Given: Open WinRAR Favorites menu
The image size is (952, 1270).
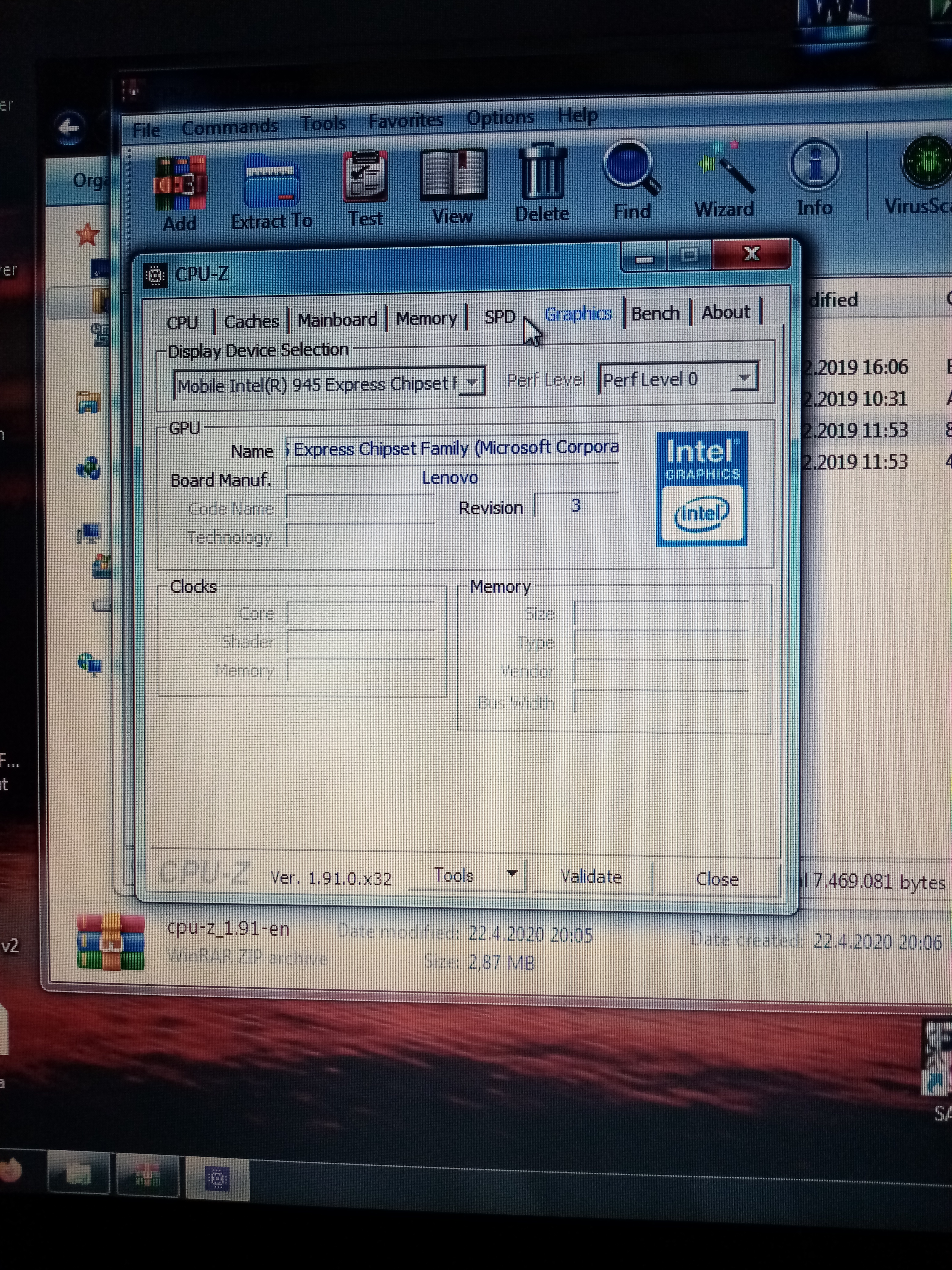Looking at the screenshot, I should tap(406, 121).
